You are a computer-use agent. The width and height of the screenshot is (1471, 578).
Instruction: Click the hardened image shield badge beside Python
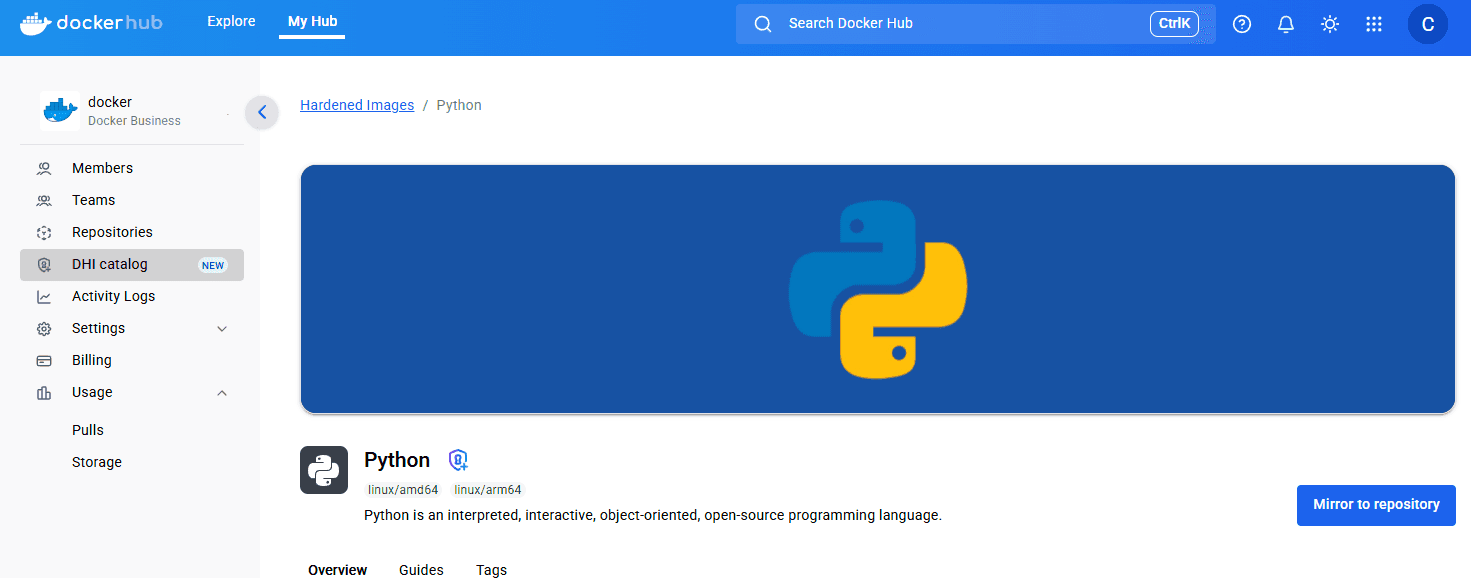[458, 460]
